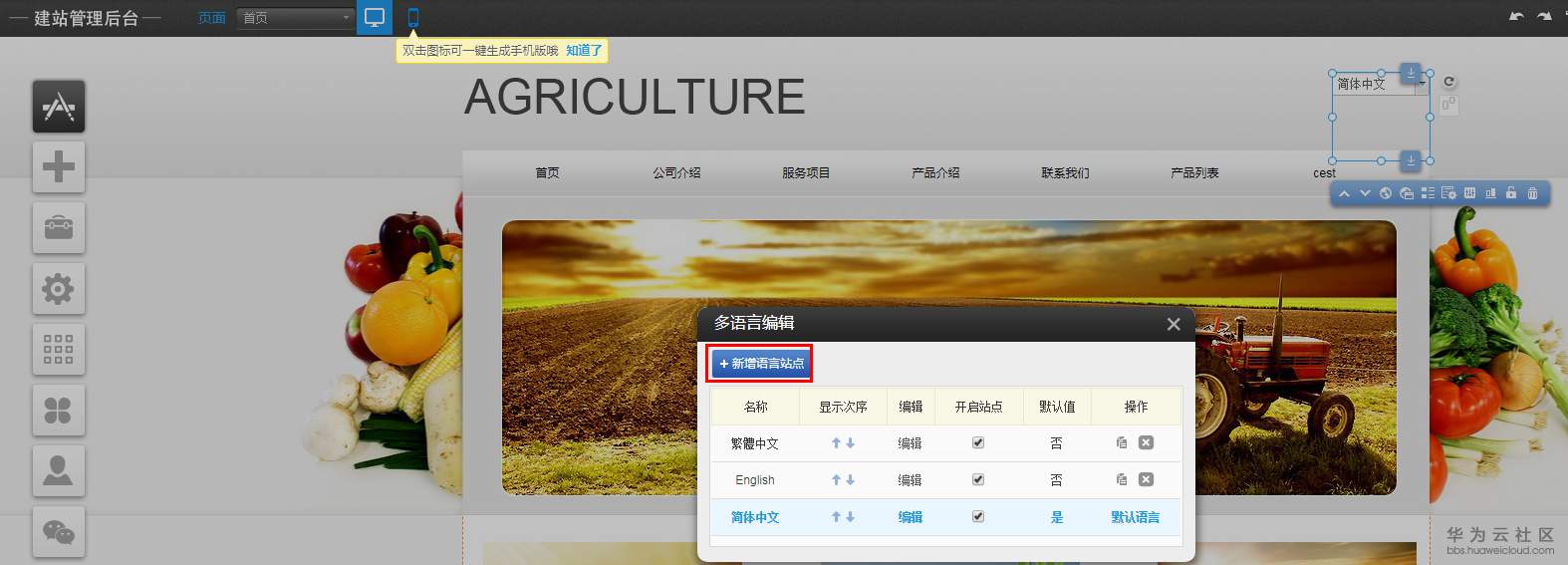
Task: Open 服务项目 in the site navigation
Action: click(x=806, y=172)
